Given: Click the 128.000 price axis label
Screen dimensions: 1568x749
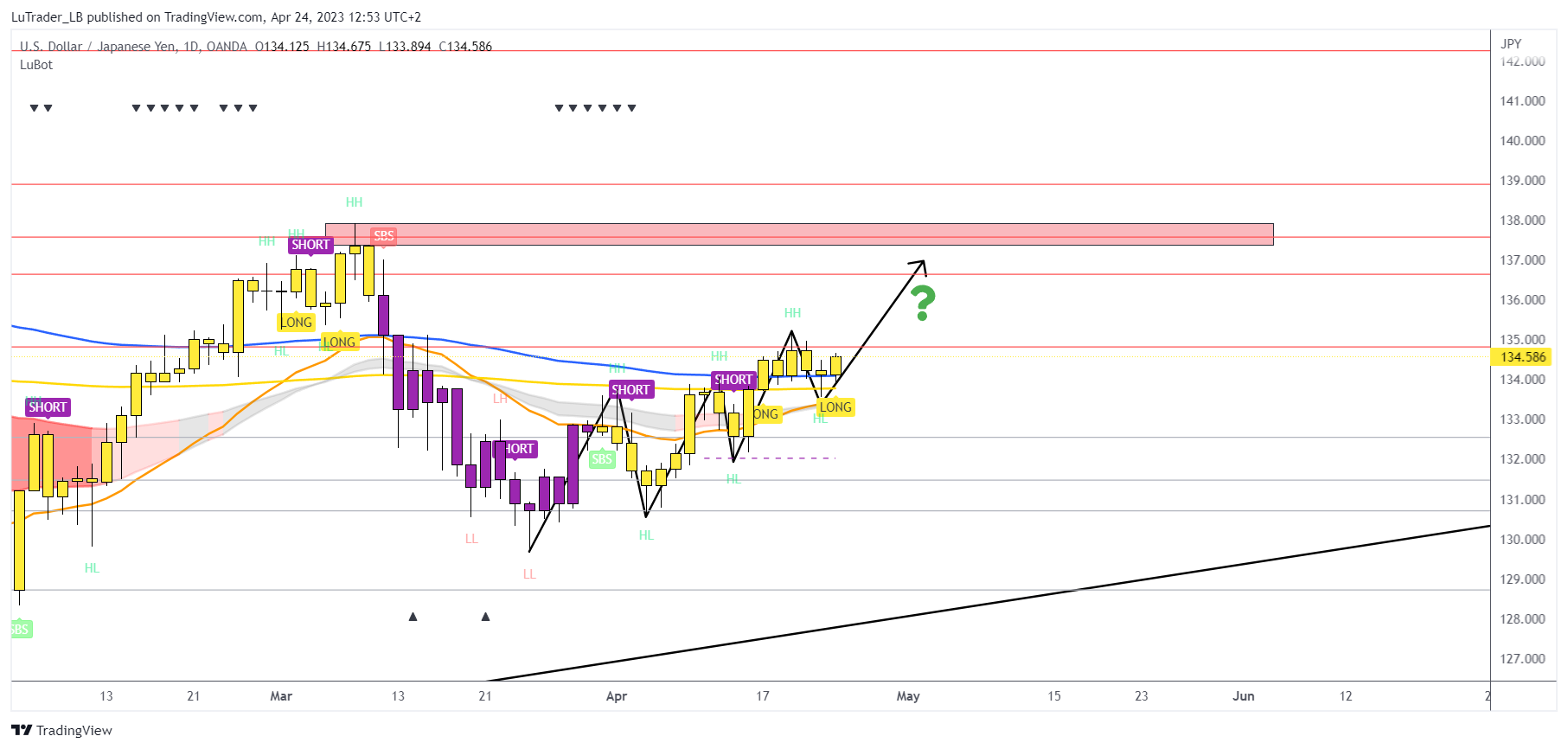Looking at the screenshot, I should (x=1522, y=619).
